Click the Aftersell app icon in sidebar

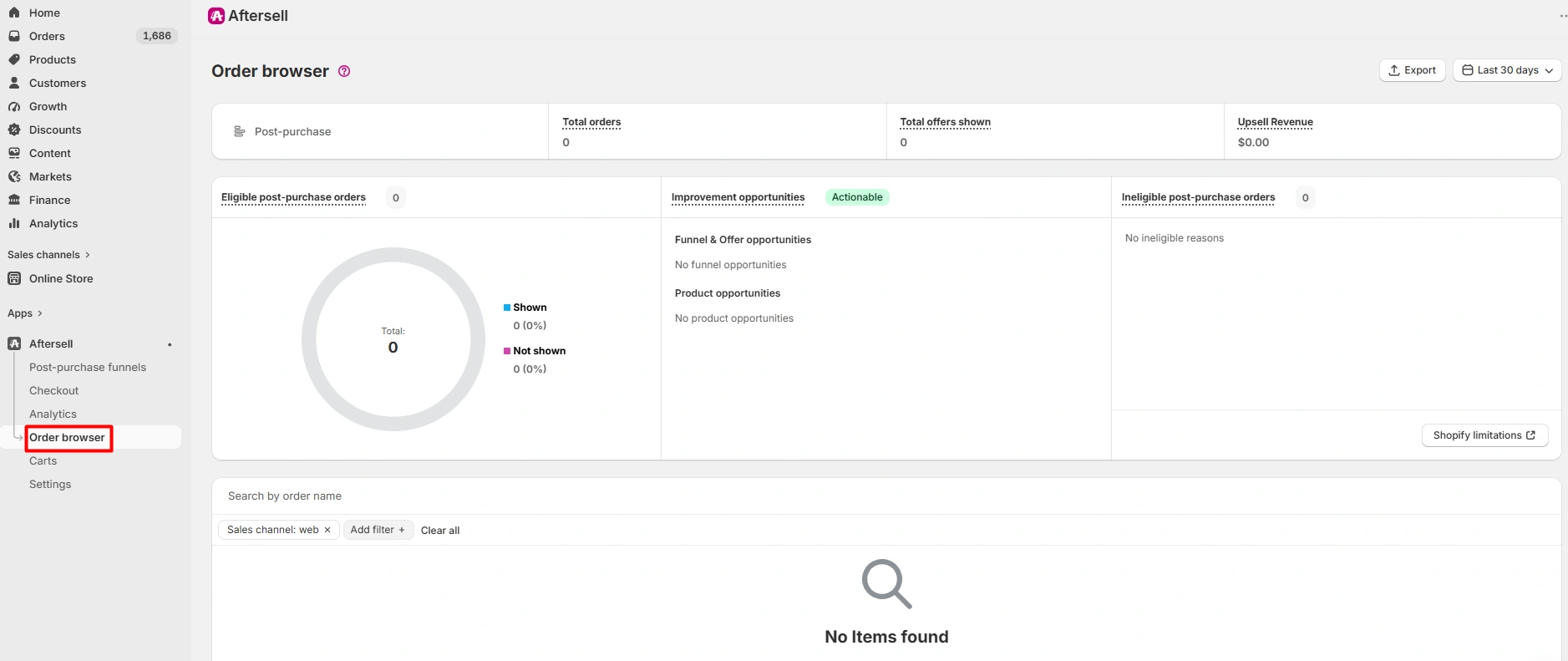pyautogui.click(x=14, y=343)
